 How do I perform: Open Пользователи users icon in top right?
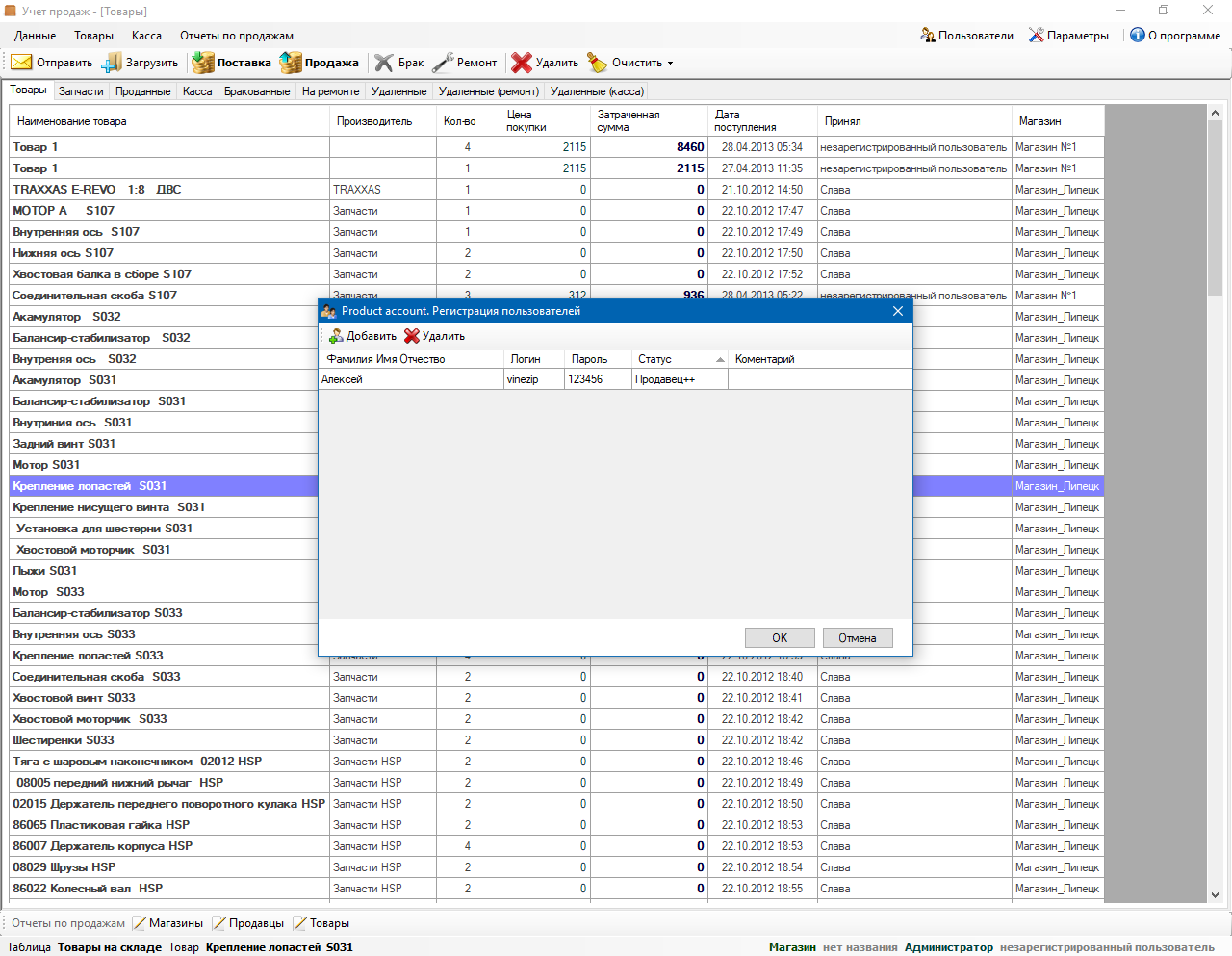(x=928, y=35)
